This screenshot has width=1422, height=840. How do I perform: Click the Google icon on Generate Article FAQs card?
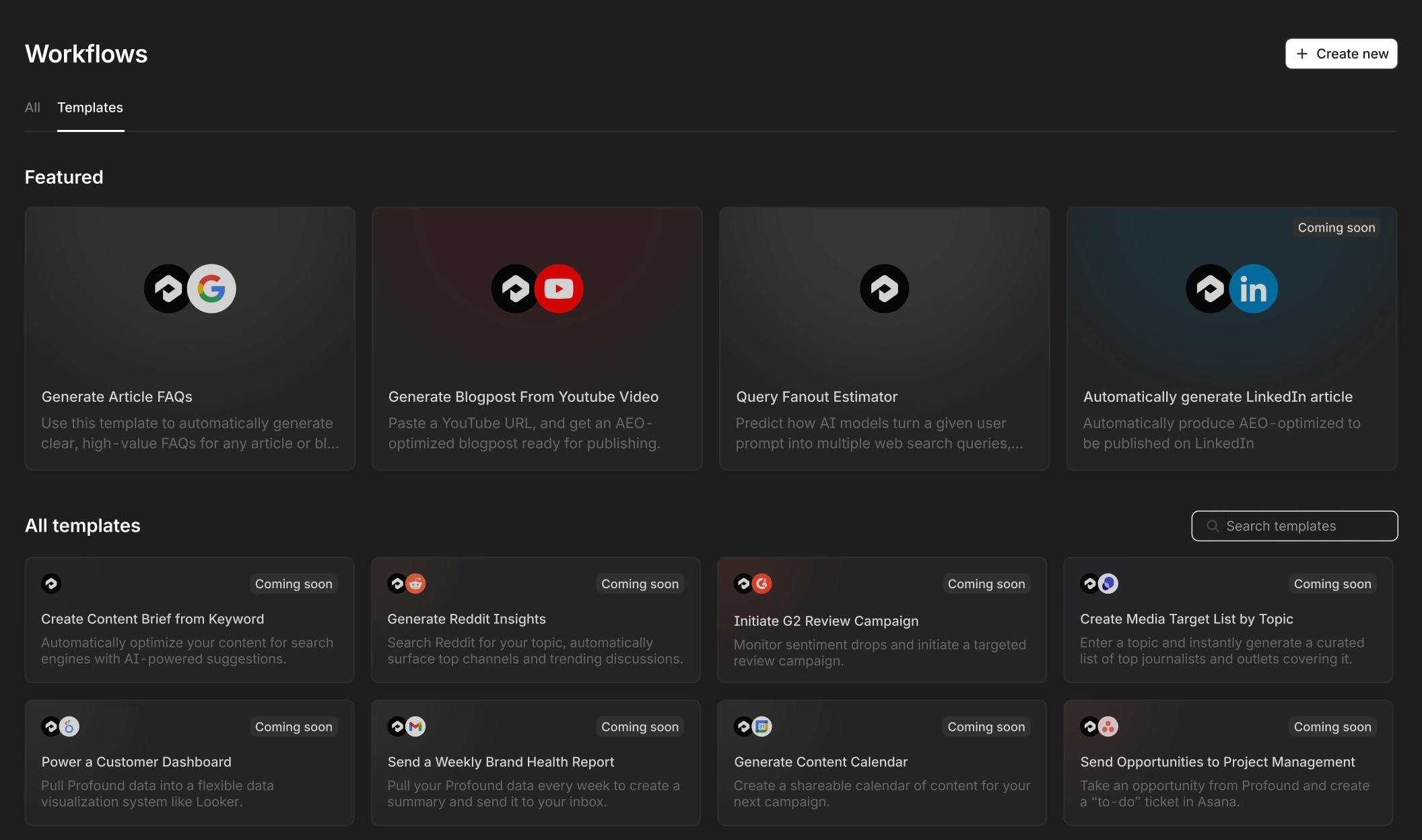tap(212, 288)
